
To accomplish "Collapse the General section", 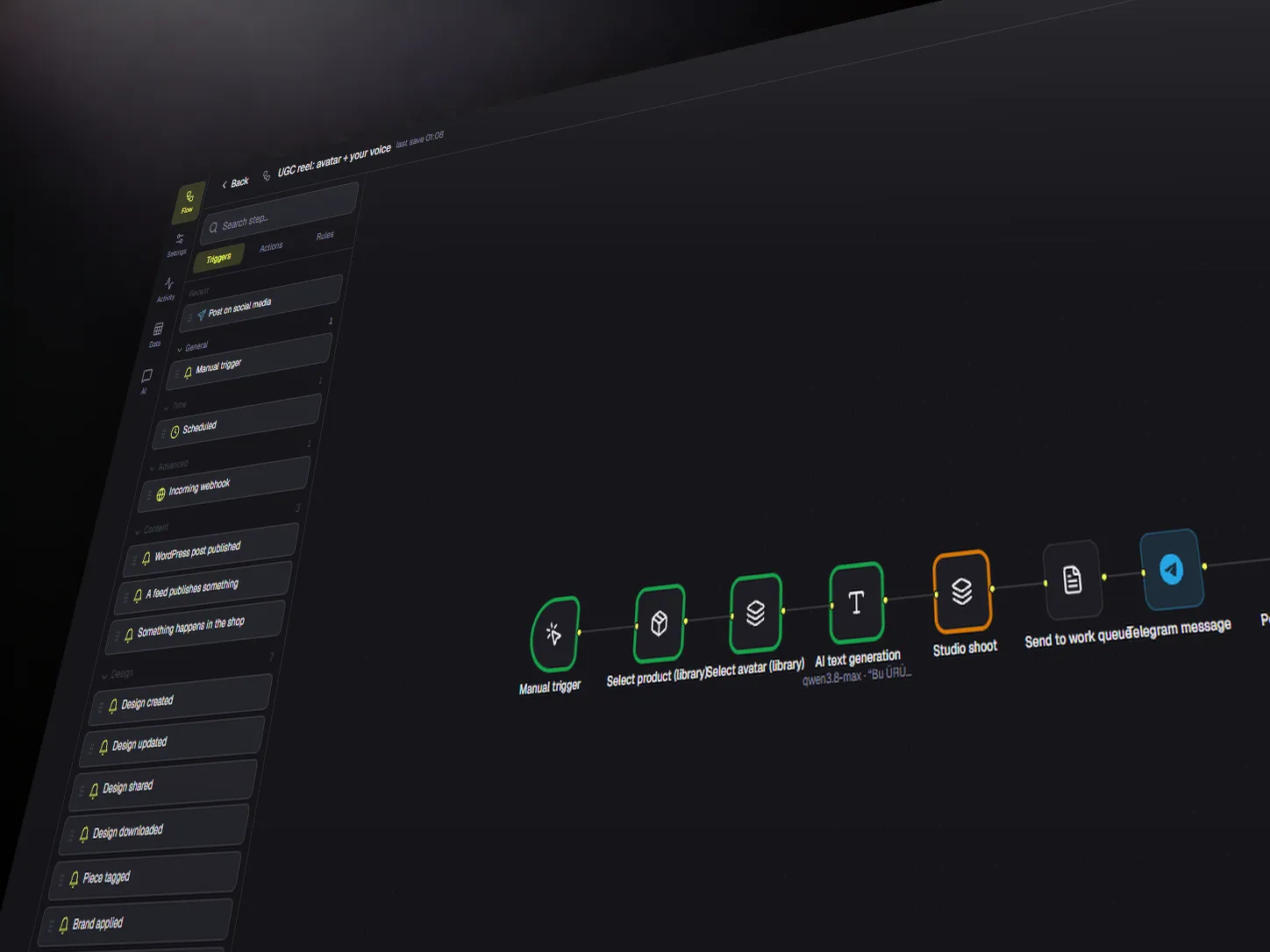I will pos(192,347).
